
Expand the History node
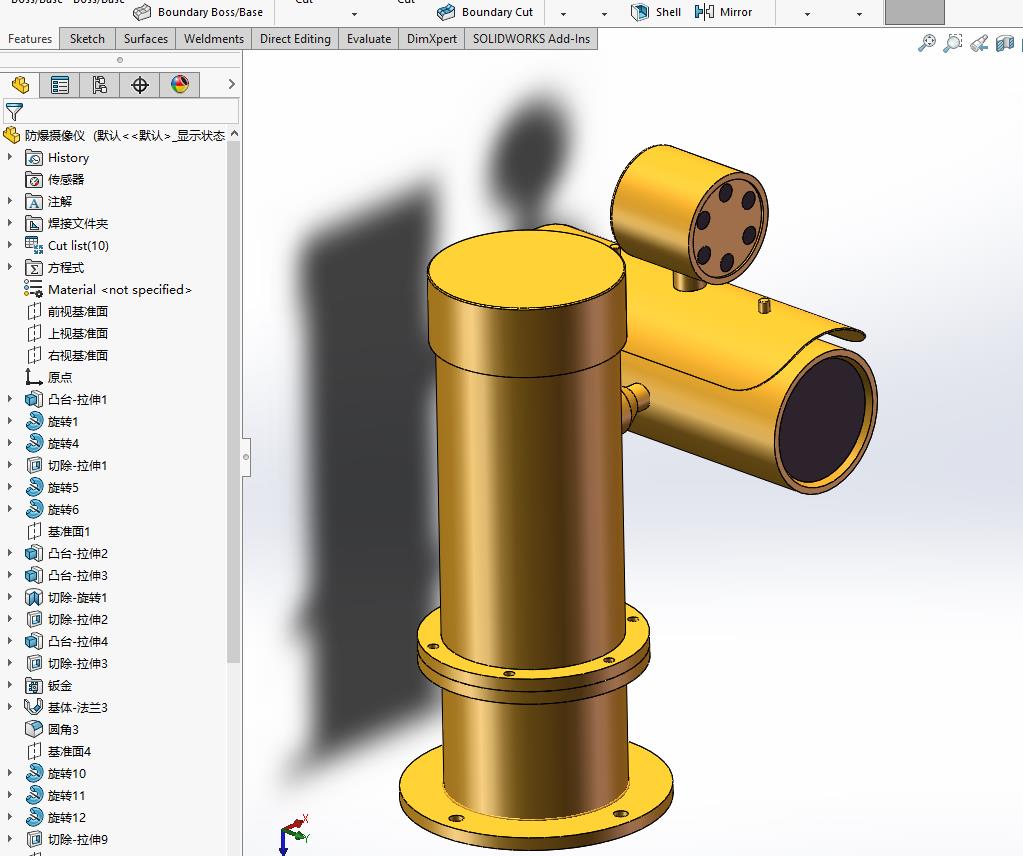tap(10, 157)
